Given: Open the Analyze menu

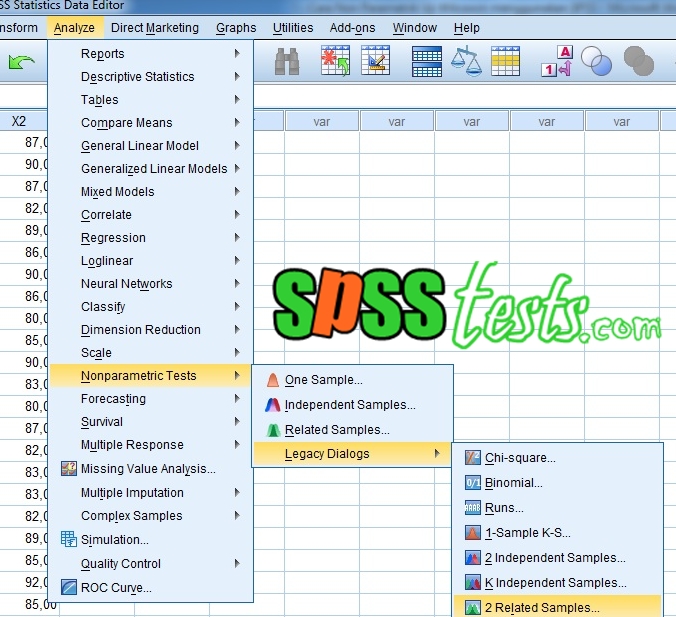Looking at the screenshot, I should click(x=74, y=28).
